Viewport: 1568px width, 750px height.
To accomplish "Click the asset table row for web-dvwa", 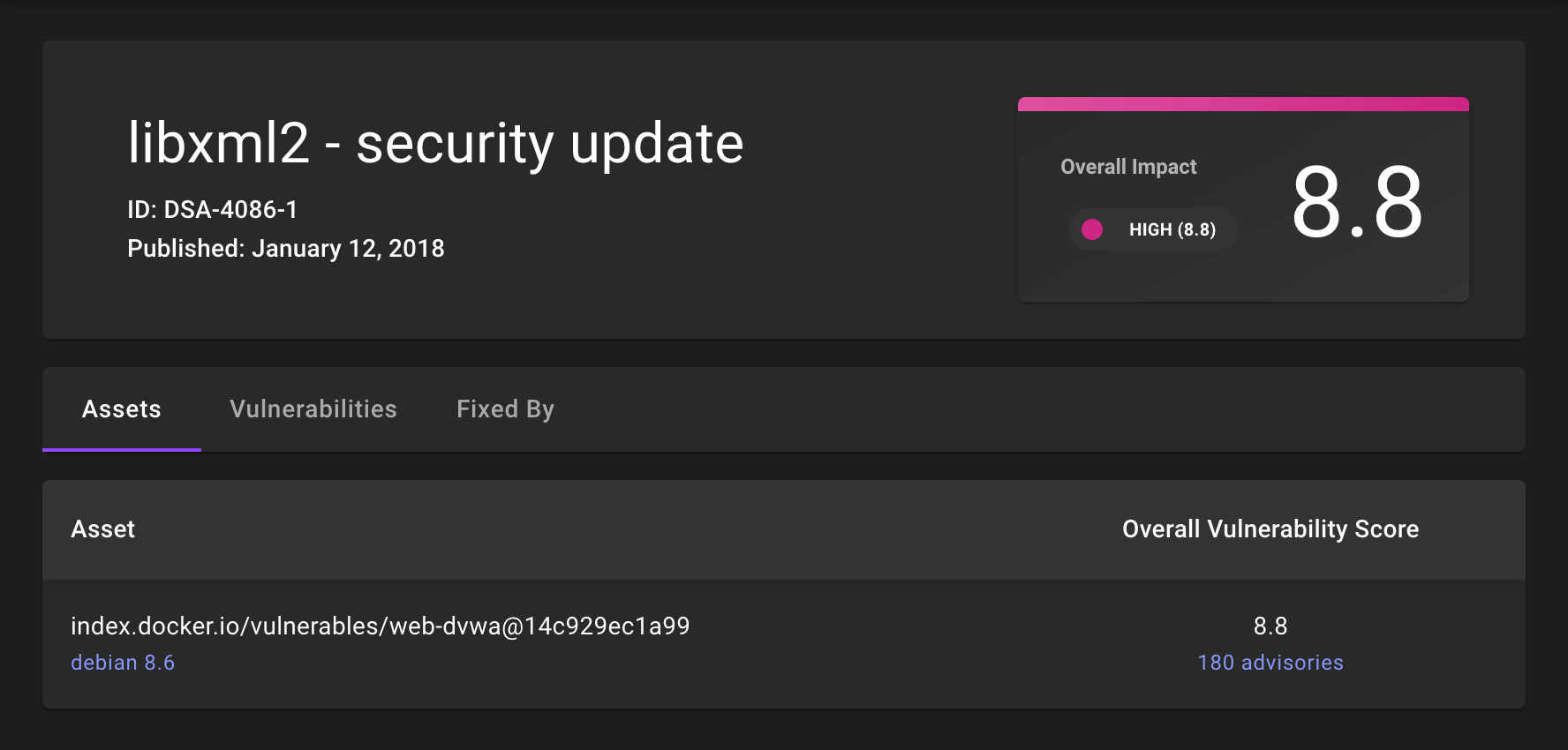I will [x=783, y=642].
